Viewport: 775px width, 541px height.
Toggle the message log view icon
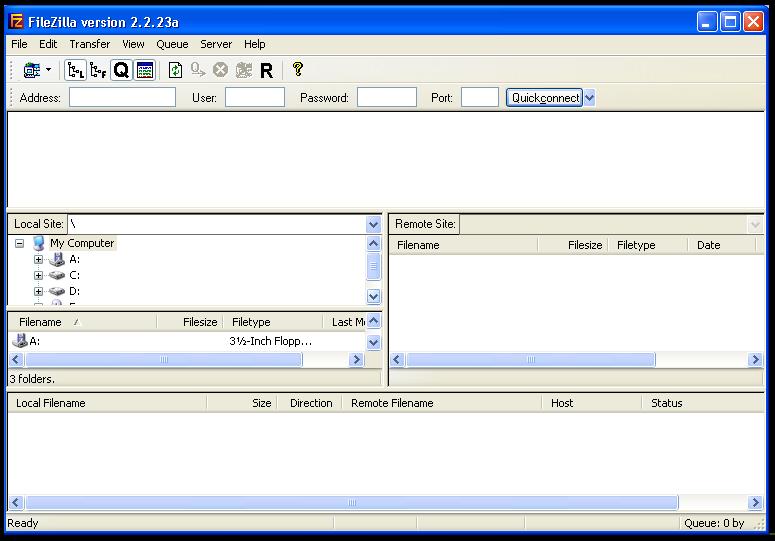(145, 70)
